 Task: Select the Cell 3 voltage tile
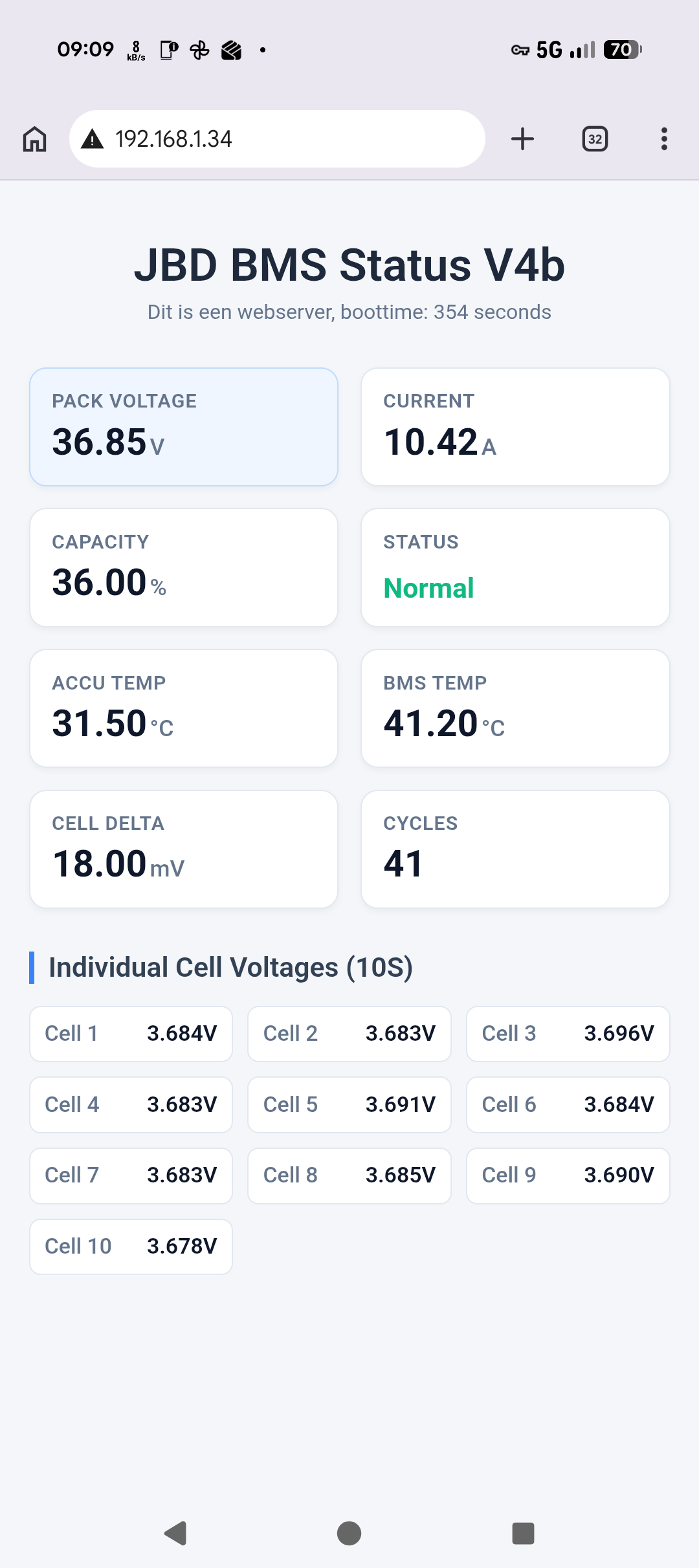click(568, 1034)
